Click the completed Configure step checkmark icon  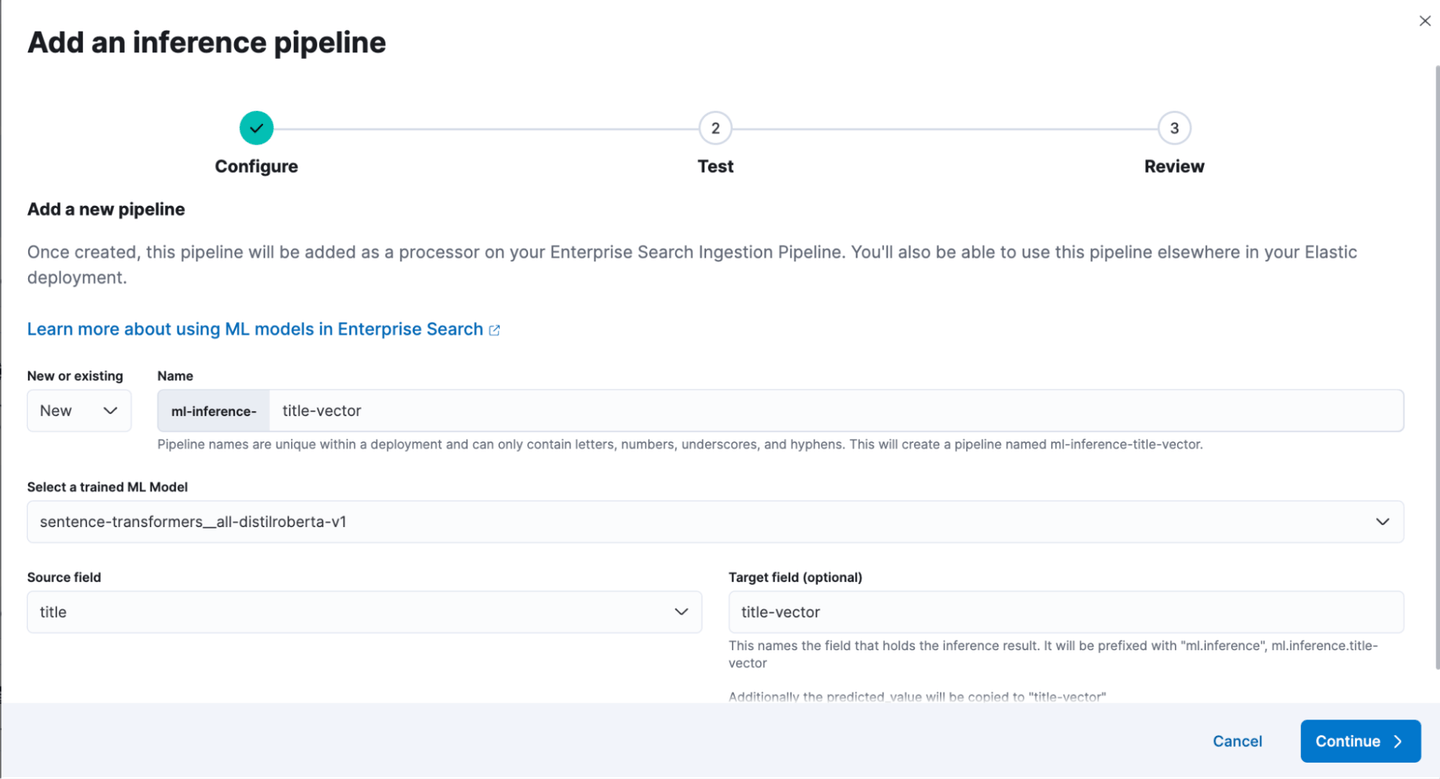[256, 128]
